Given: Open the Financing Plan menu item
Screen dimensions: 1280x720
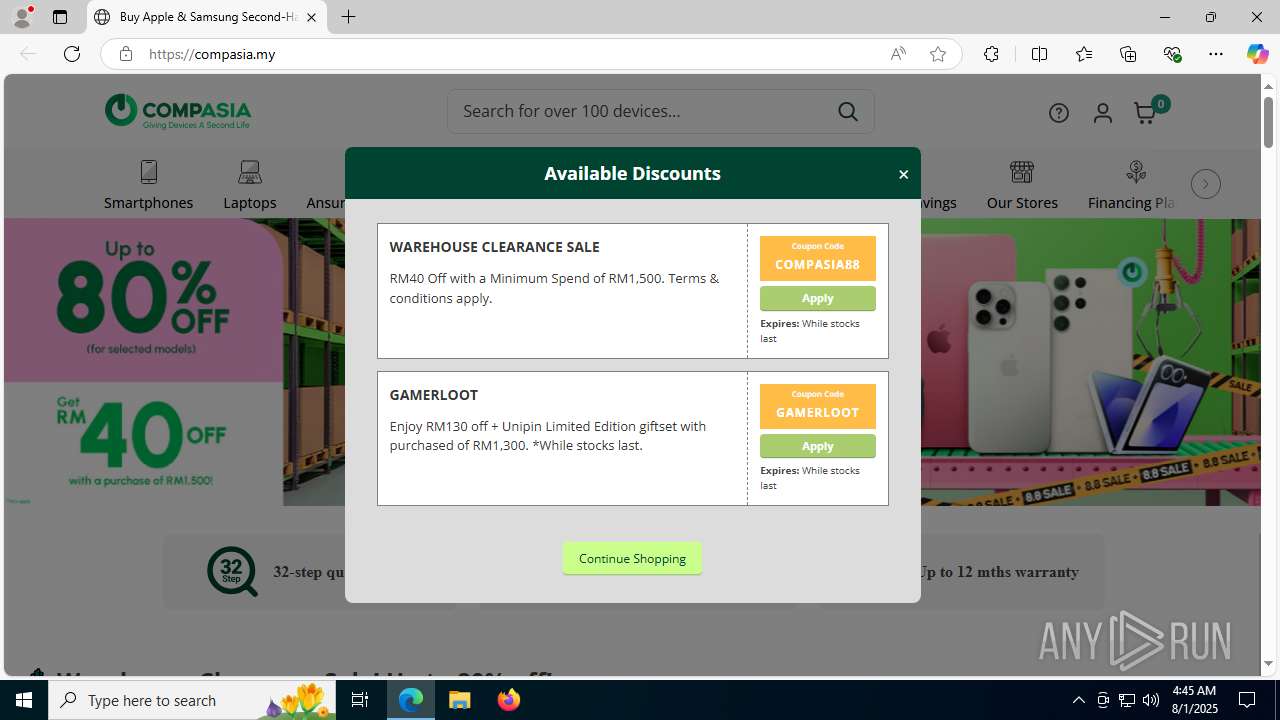Looking at the screenshot, I should pos(1131,185).
